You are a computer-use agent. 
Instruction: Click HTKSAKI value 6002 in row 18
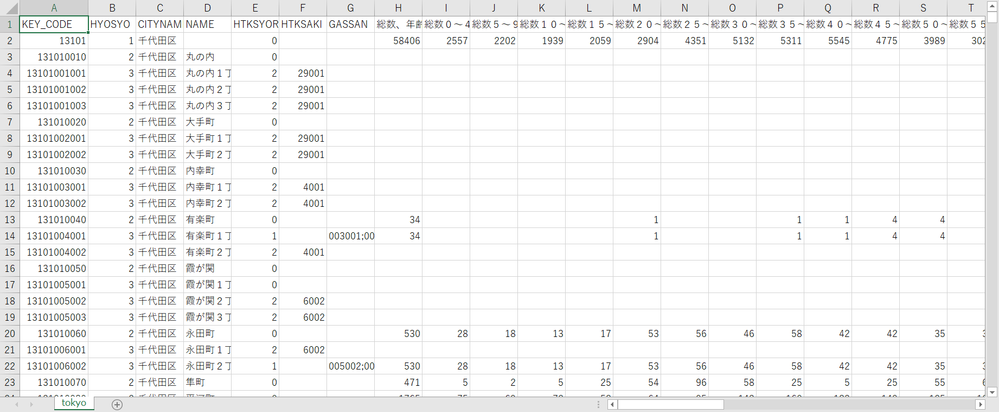point(303,301)
